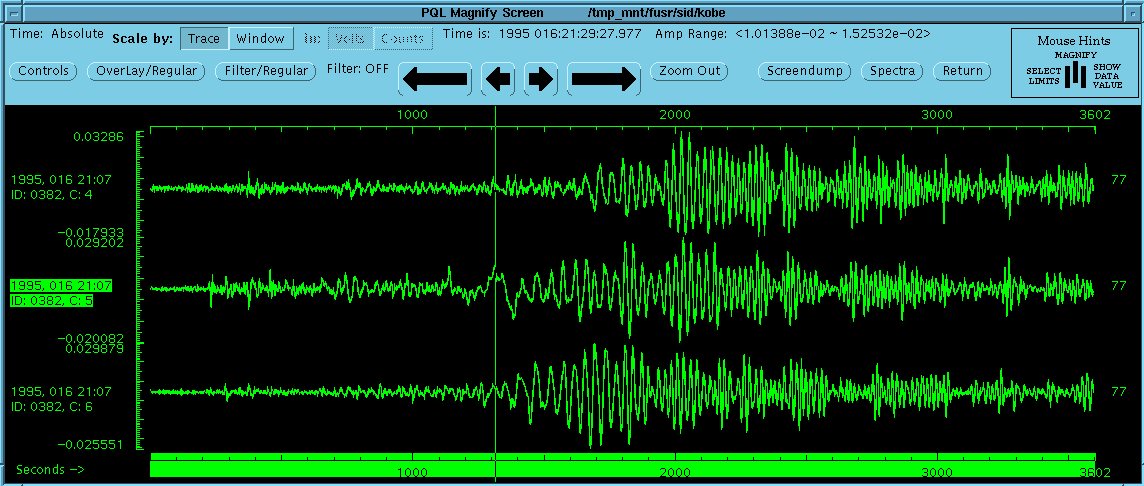1144x486 pixels.
Task: Click the Filter/Regular button
Action: coord(266,71)
